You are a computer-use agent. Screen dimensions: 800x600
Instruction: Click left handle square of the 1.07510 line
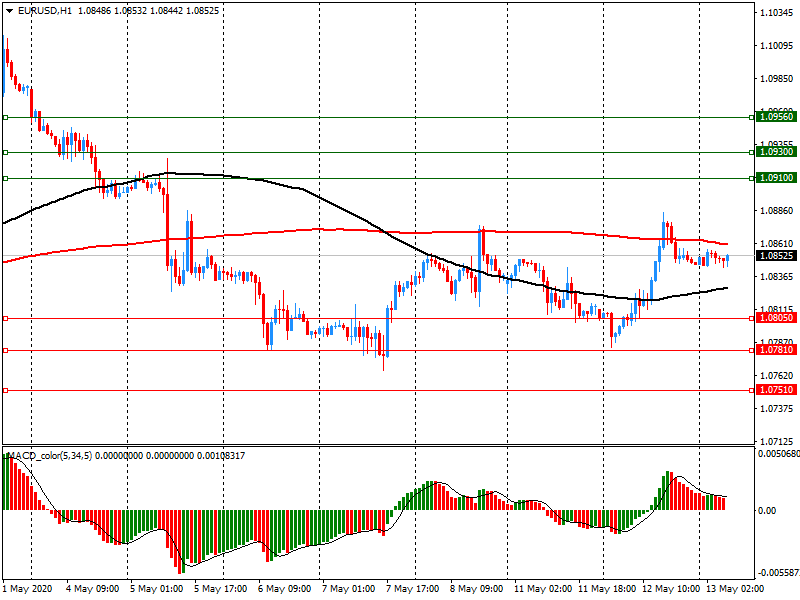pyautogui.click(x=5, y=391)
